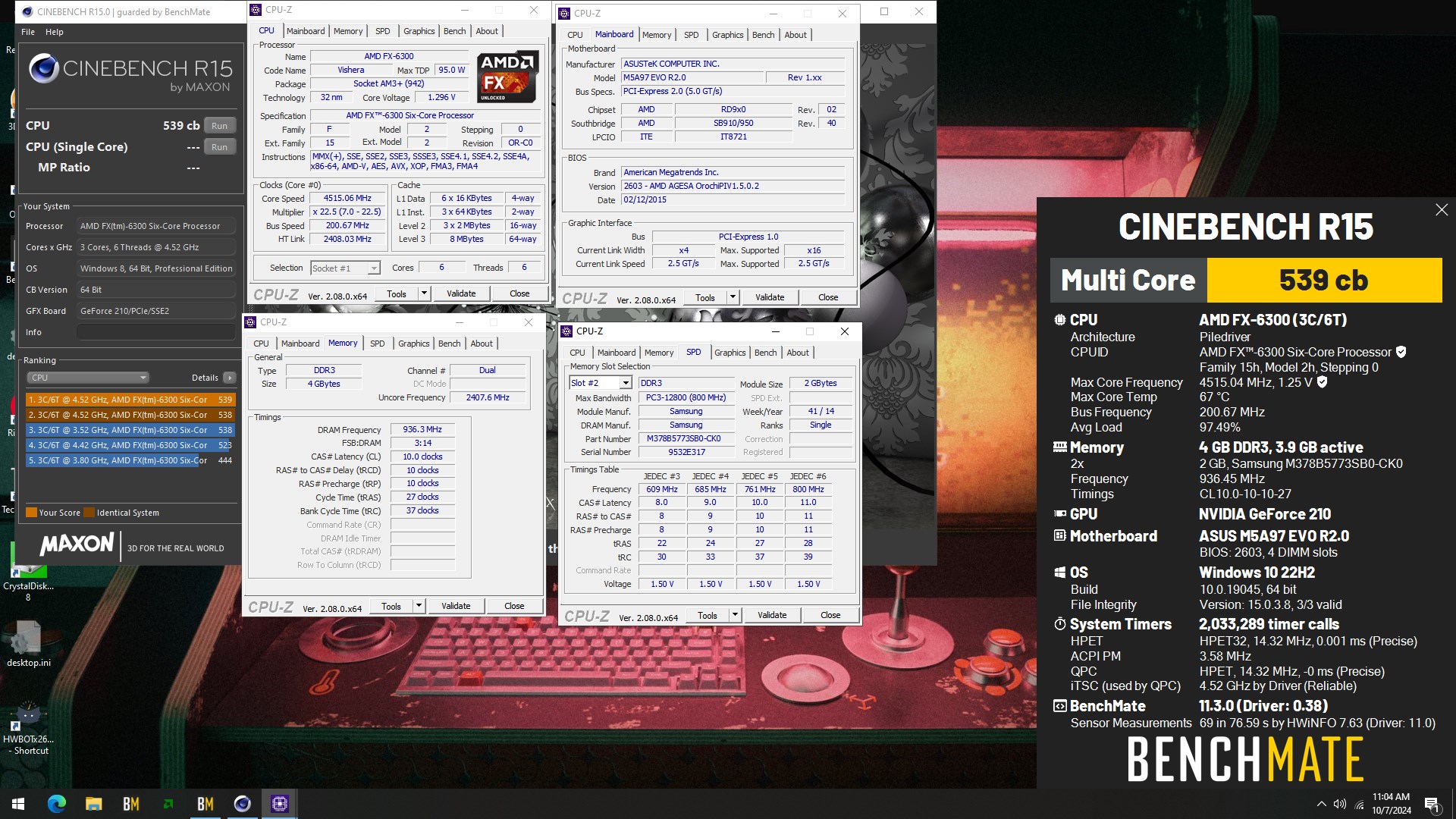
Task: Open Tools dropdown arrow in CPU window
Action: (424, 293)
